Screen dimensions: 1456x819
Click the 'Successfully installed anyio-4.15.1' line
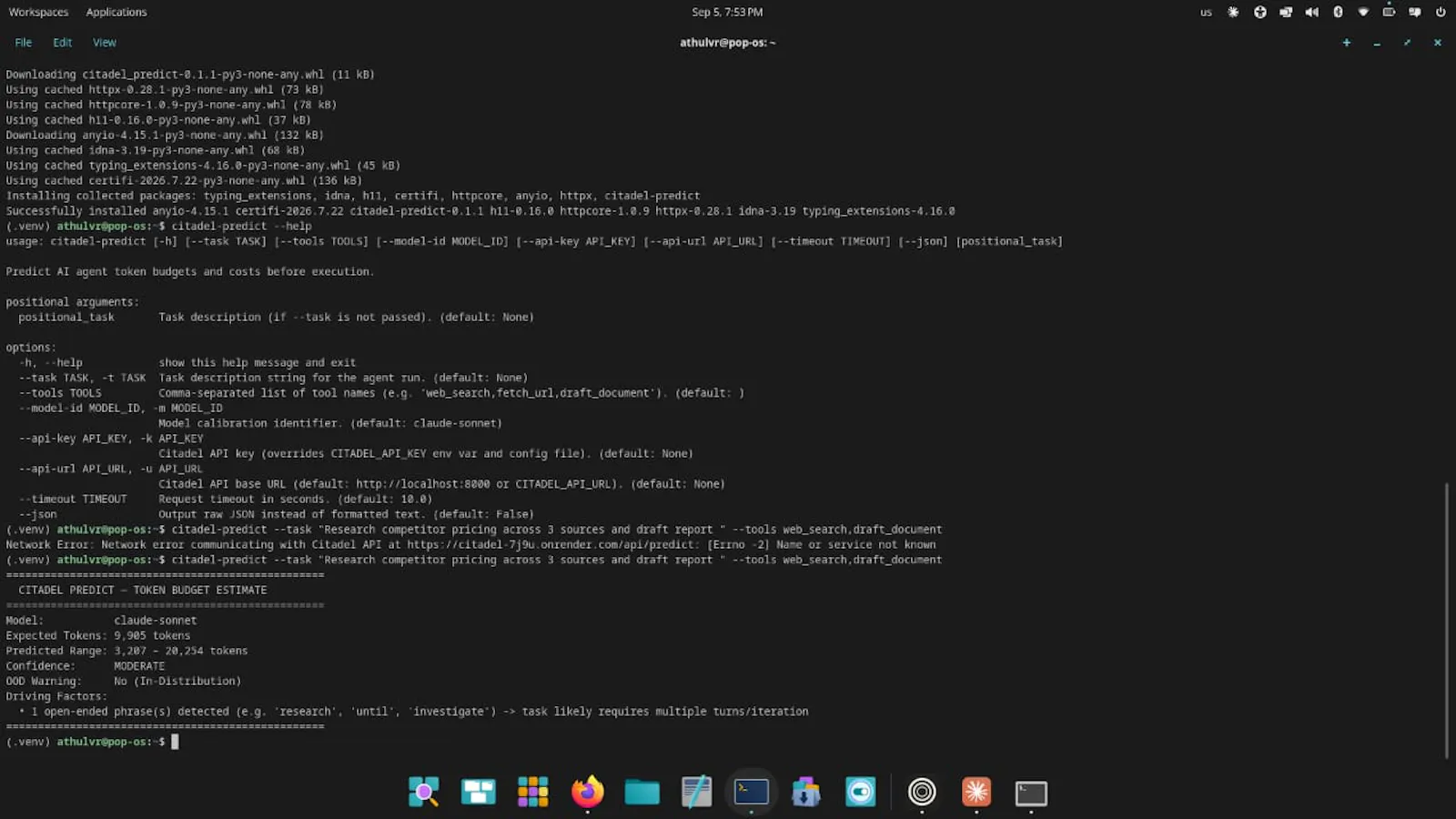coord(480,211)
